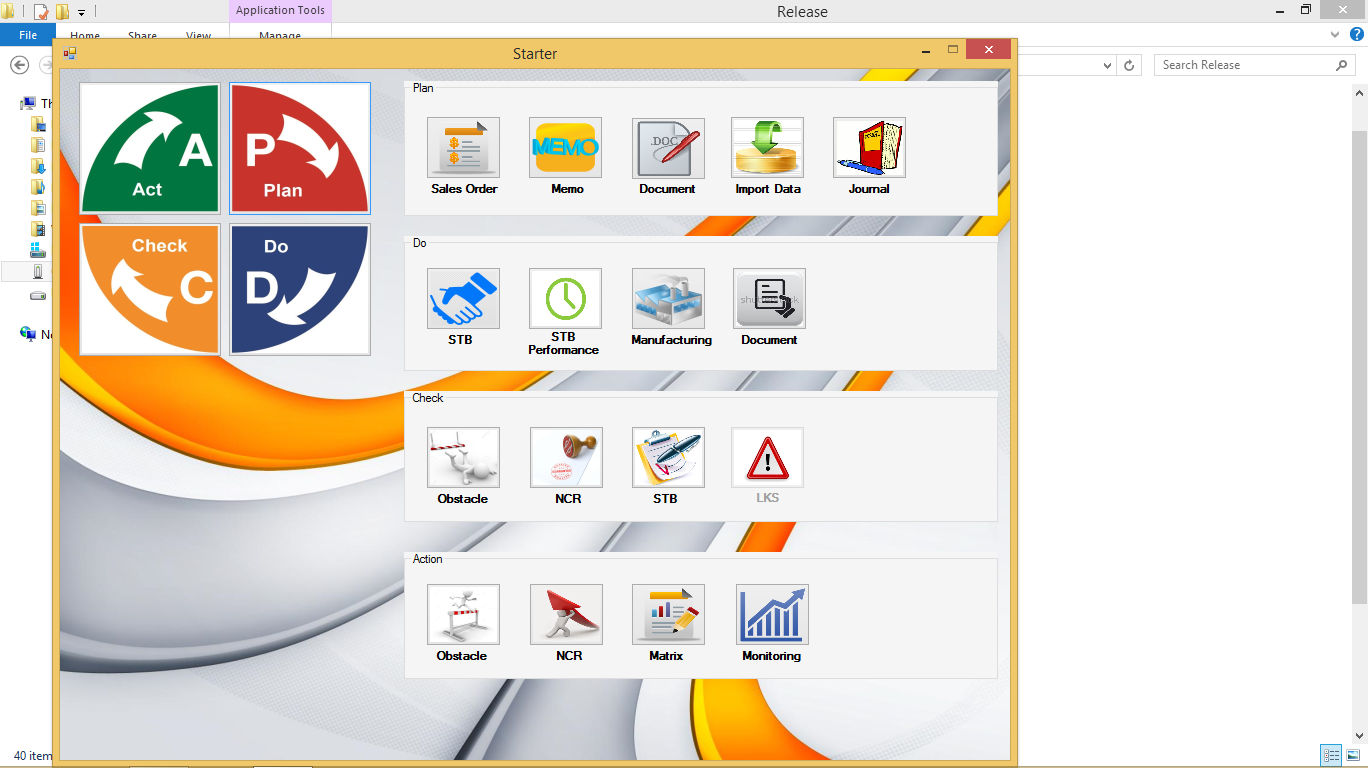This screenshot has height=768, width=1368.
Task: Switch to the View ribbon tab
Action: pos(198,36)
